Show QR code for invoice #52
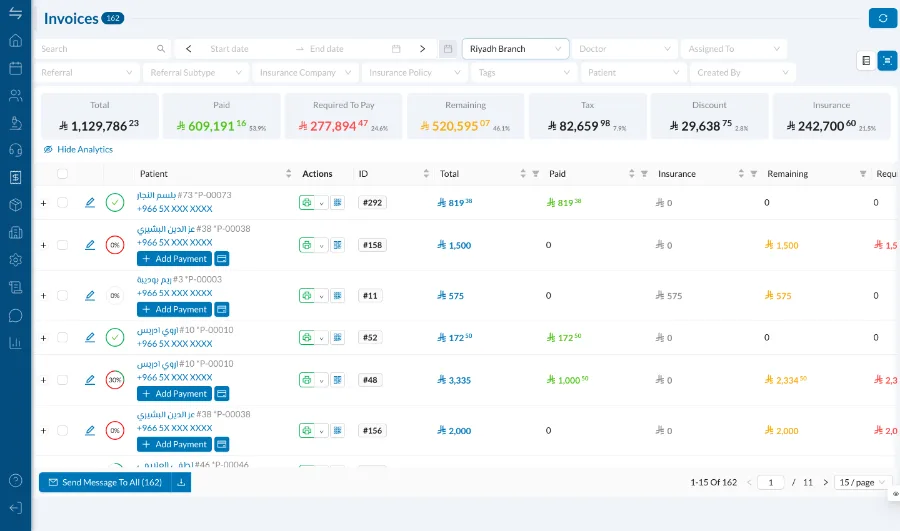The height and width of the screenshot is (531, 900). click(x=338, y=338)
